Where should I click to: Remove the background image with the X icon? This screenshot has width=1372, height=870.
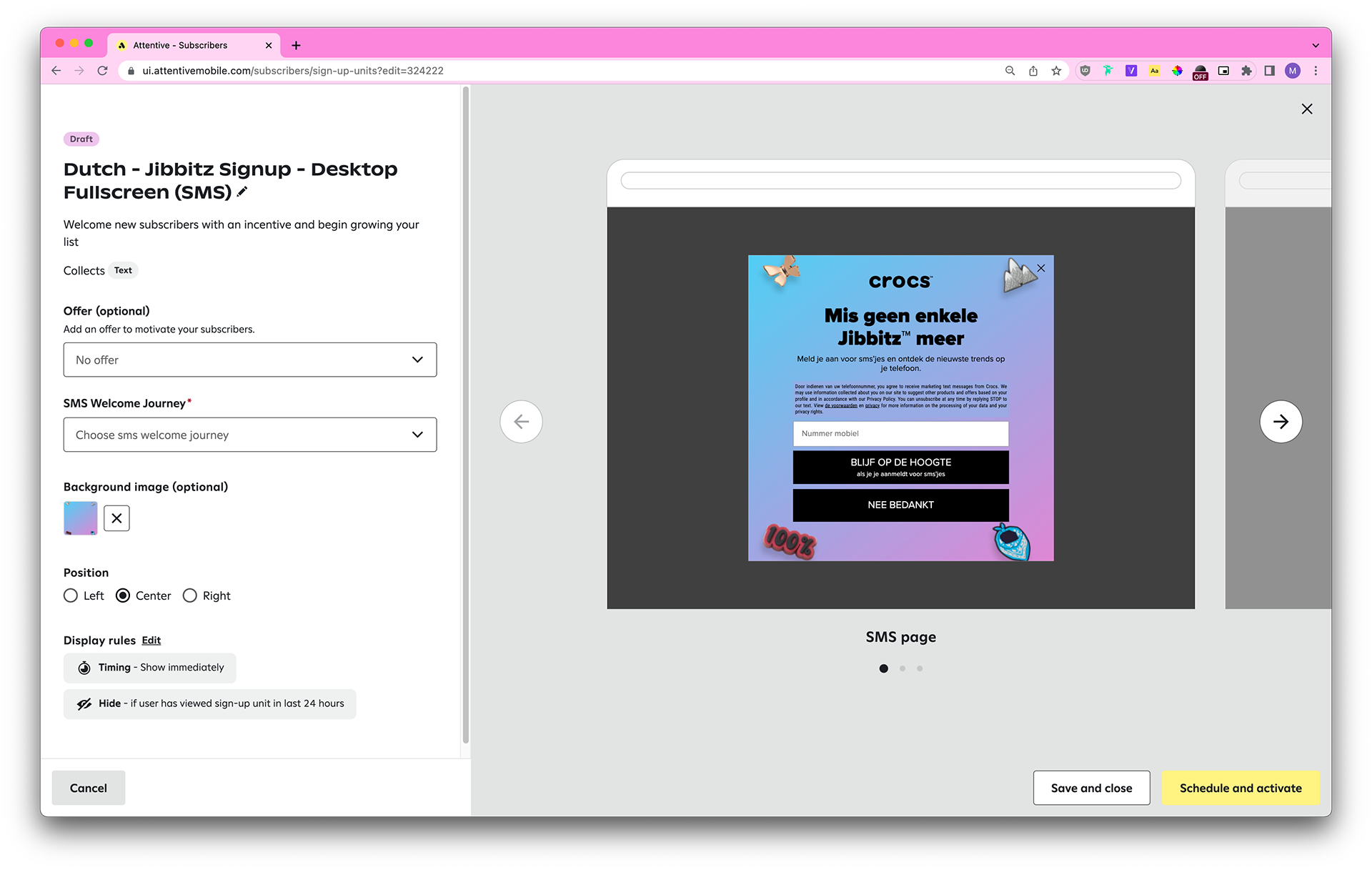click(x=116, y=518)
